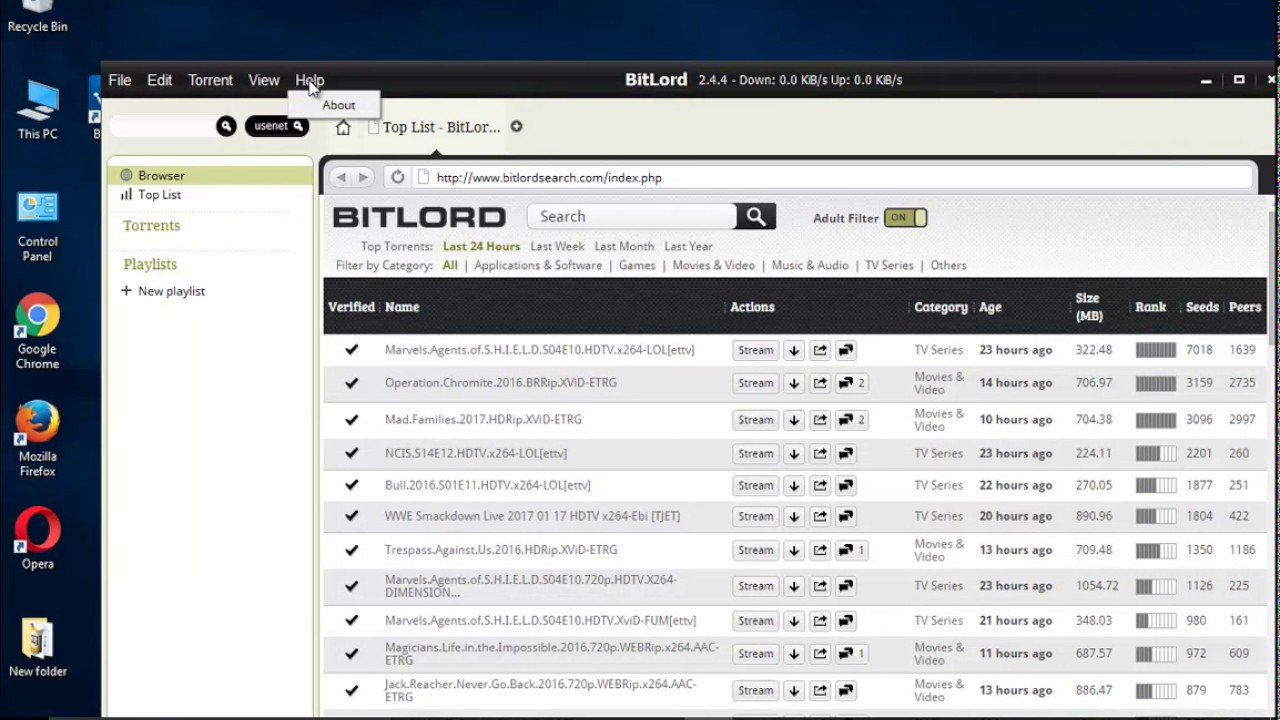Filter by Games category
The width and height of the screenshot is (1280, 720).
coord(637,265)
